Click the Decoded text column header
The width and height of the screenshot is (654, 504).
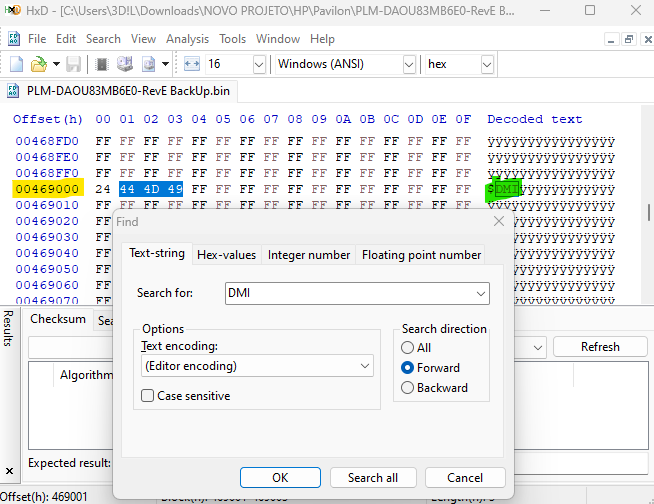[535, 119]
